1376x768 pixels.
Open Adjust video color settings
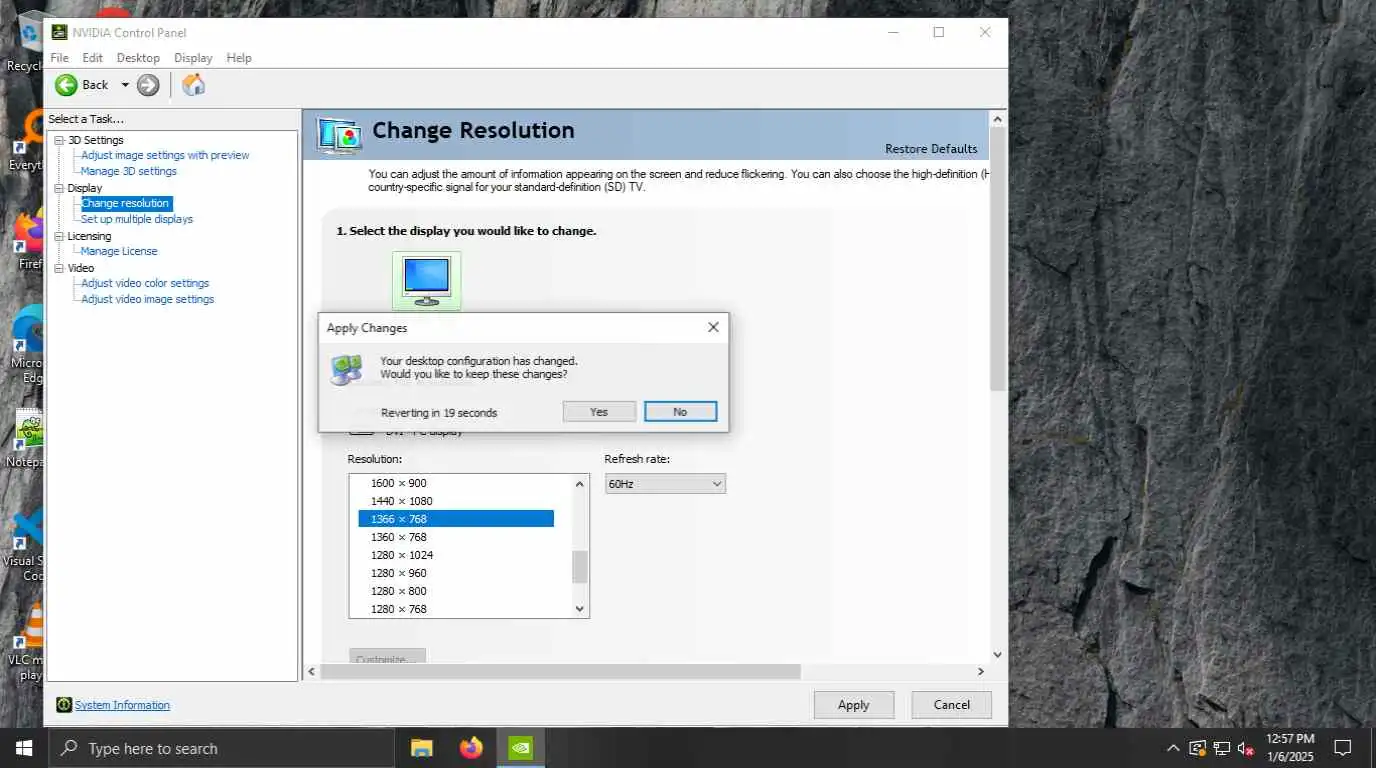click(145, 283)
